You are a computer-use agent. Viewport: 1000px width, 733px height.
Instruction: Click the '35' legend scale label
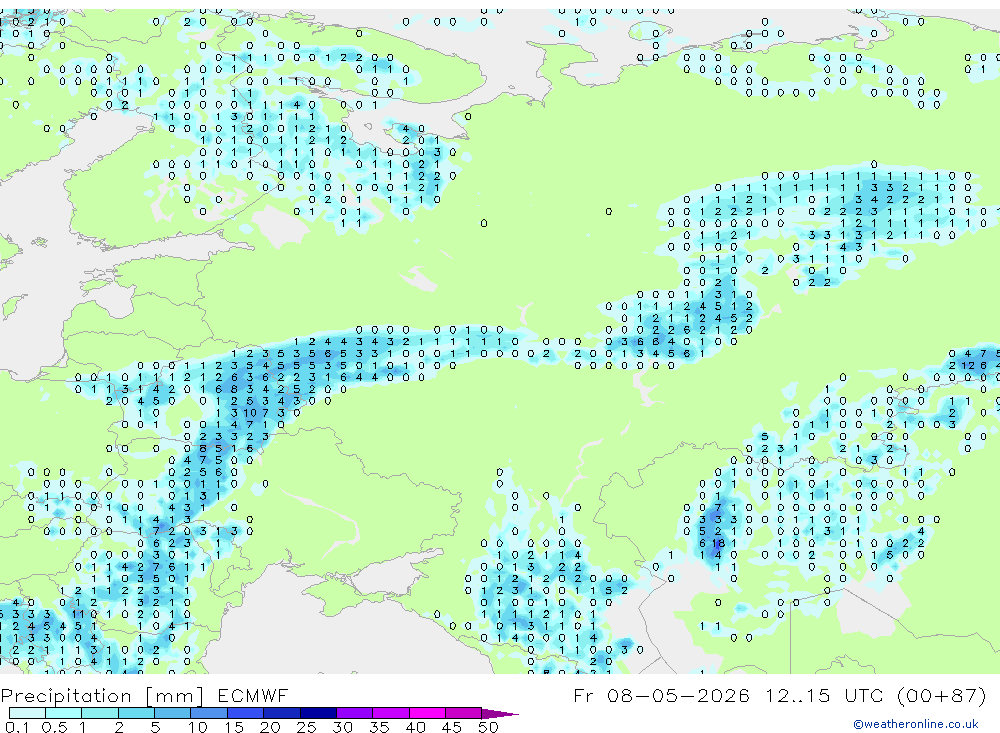(379, 727)
